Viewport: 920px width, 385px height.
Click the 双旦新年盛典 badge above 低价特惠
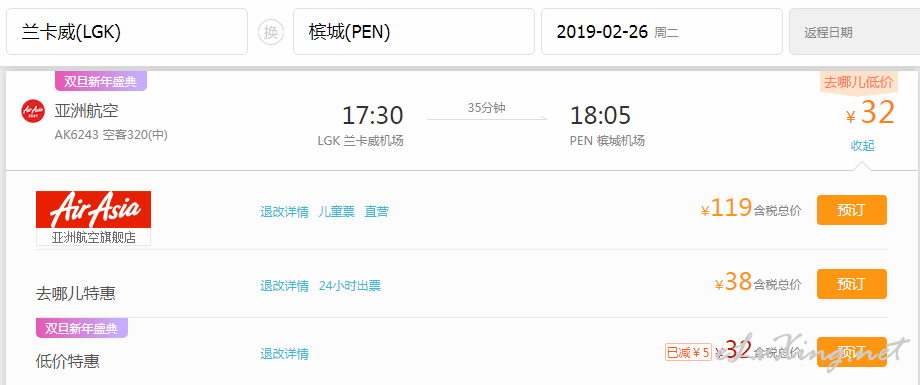tap(82, 328)
